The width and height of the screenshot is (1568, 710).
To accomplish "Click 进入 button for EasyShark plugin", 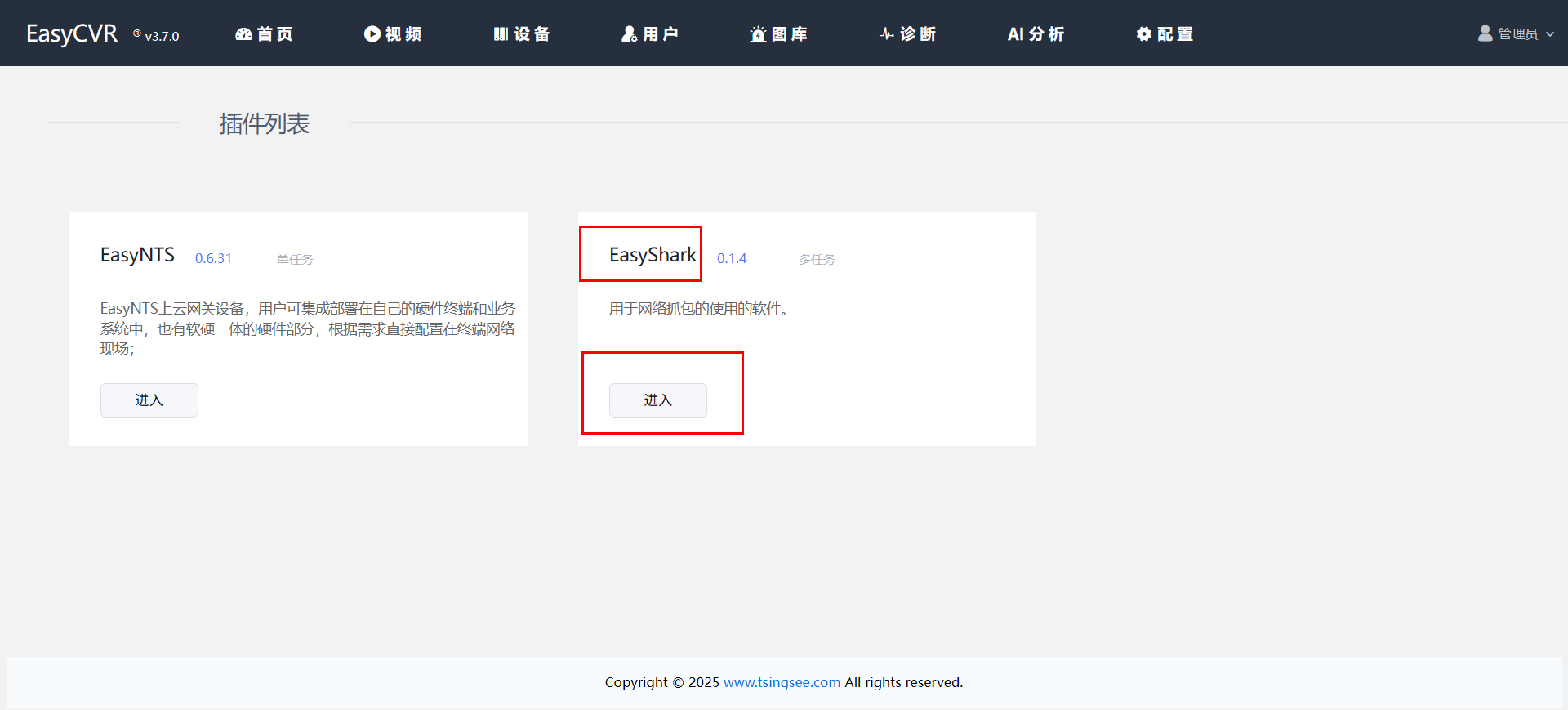I will point(658,400).
